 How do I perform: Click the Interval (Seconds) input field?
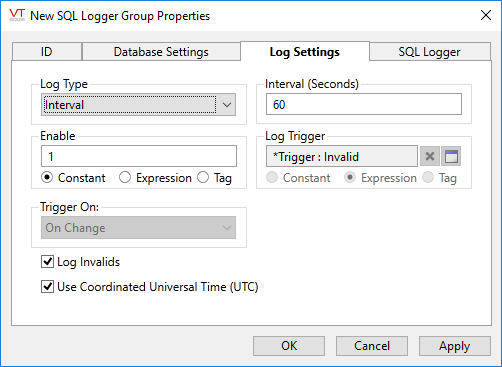(364, 104)
